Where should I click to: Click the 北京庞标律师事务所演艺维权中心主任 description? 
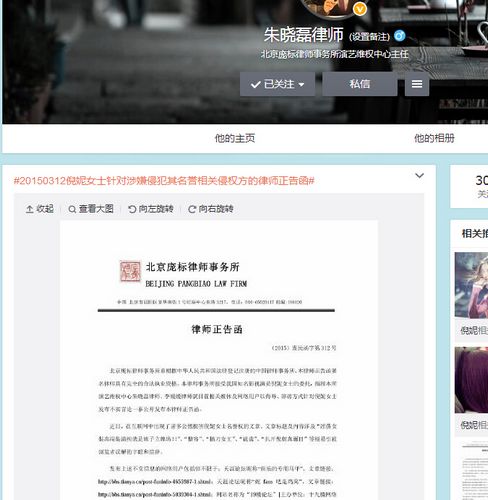334,54
